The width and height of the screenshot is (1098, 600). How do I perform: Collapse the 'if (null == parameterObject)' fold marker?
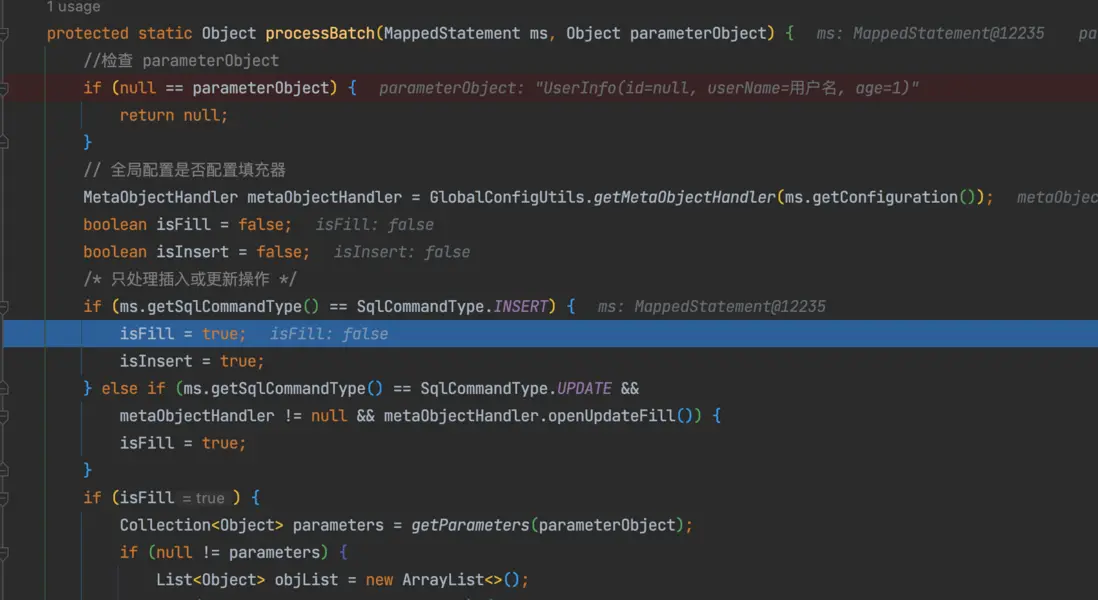click(x=4, y=88)
